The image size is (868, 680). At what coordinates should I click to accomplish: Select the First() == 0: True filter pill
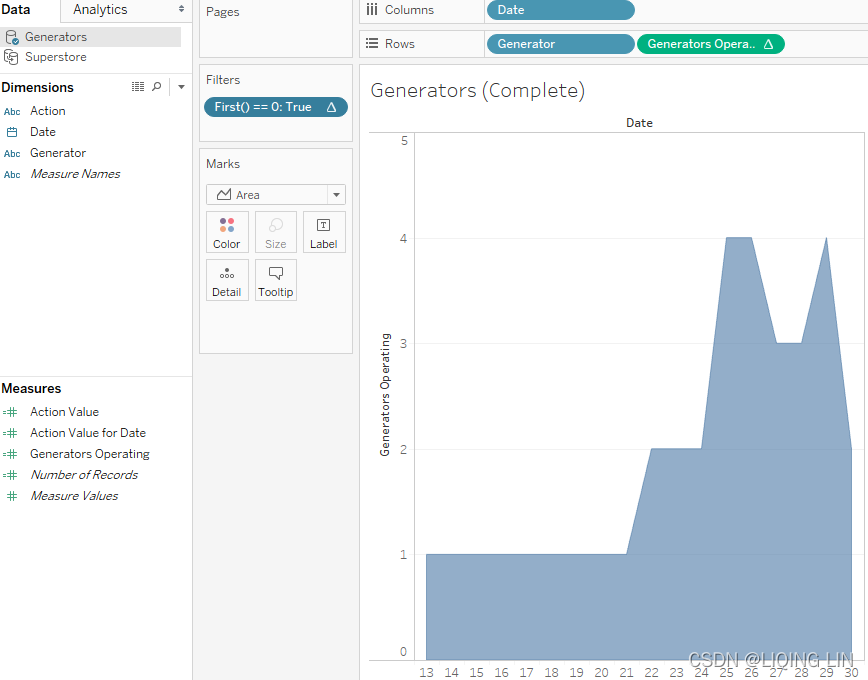point(276,107)
